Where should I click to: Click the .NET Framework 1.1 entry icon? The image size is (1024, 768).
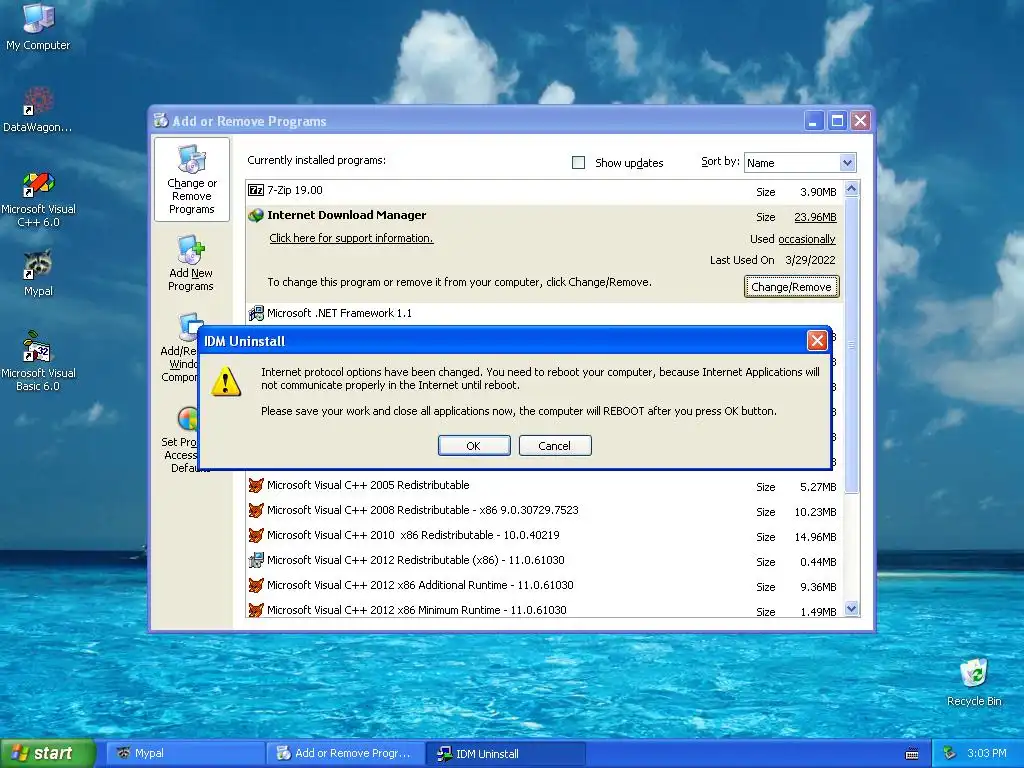pos(256,313)
